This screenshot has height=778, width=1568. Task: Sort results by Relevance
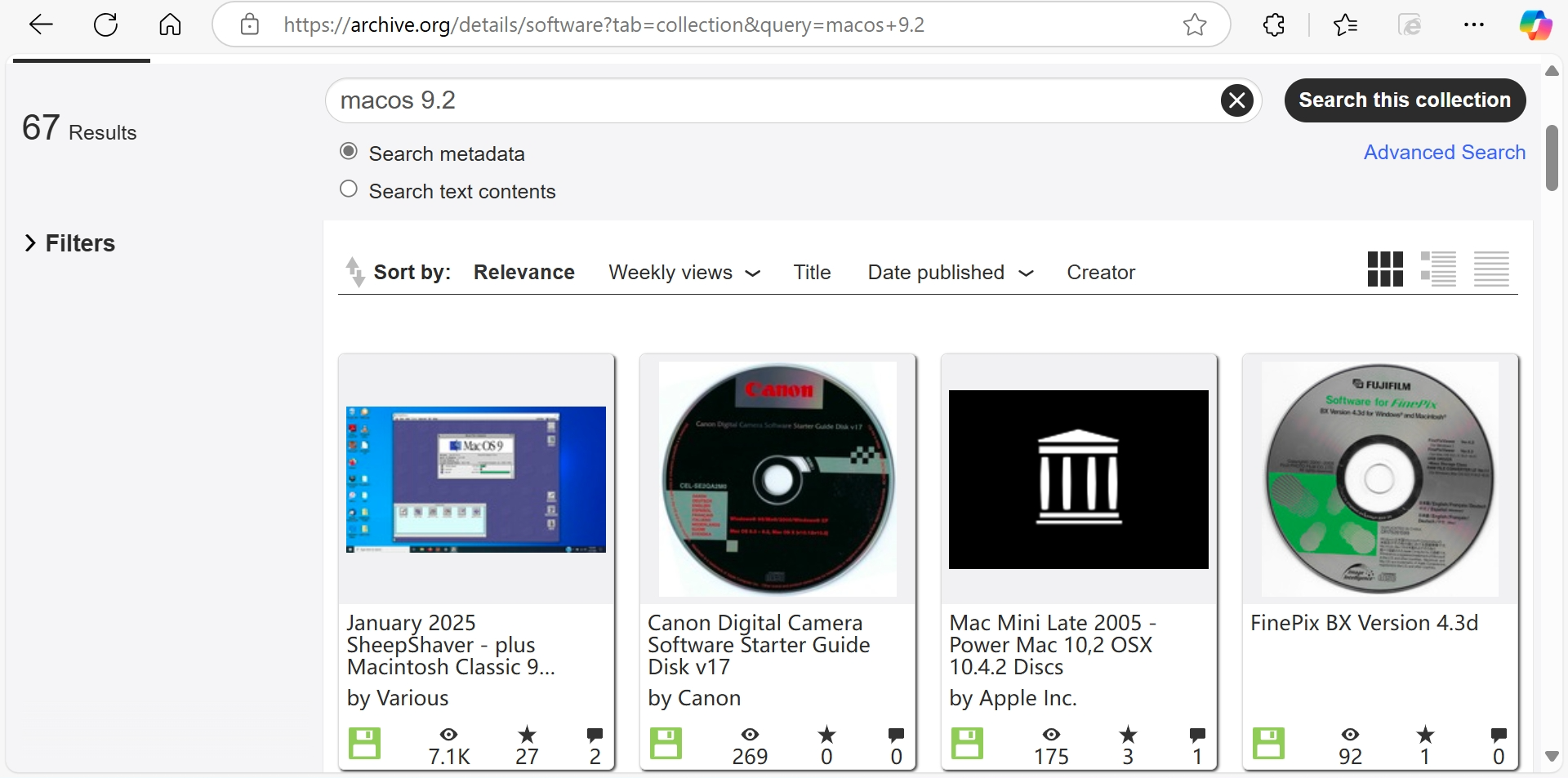pyautogui.click(x=524, y=273)
